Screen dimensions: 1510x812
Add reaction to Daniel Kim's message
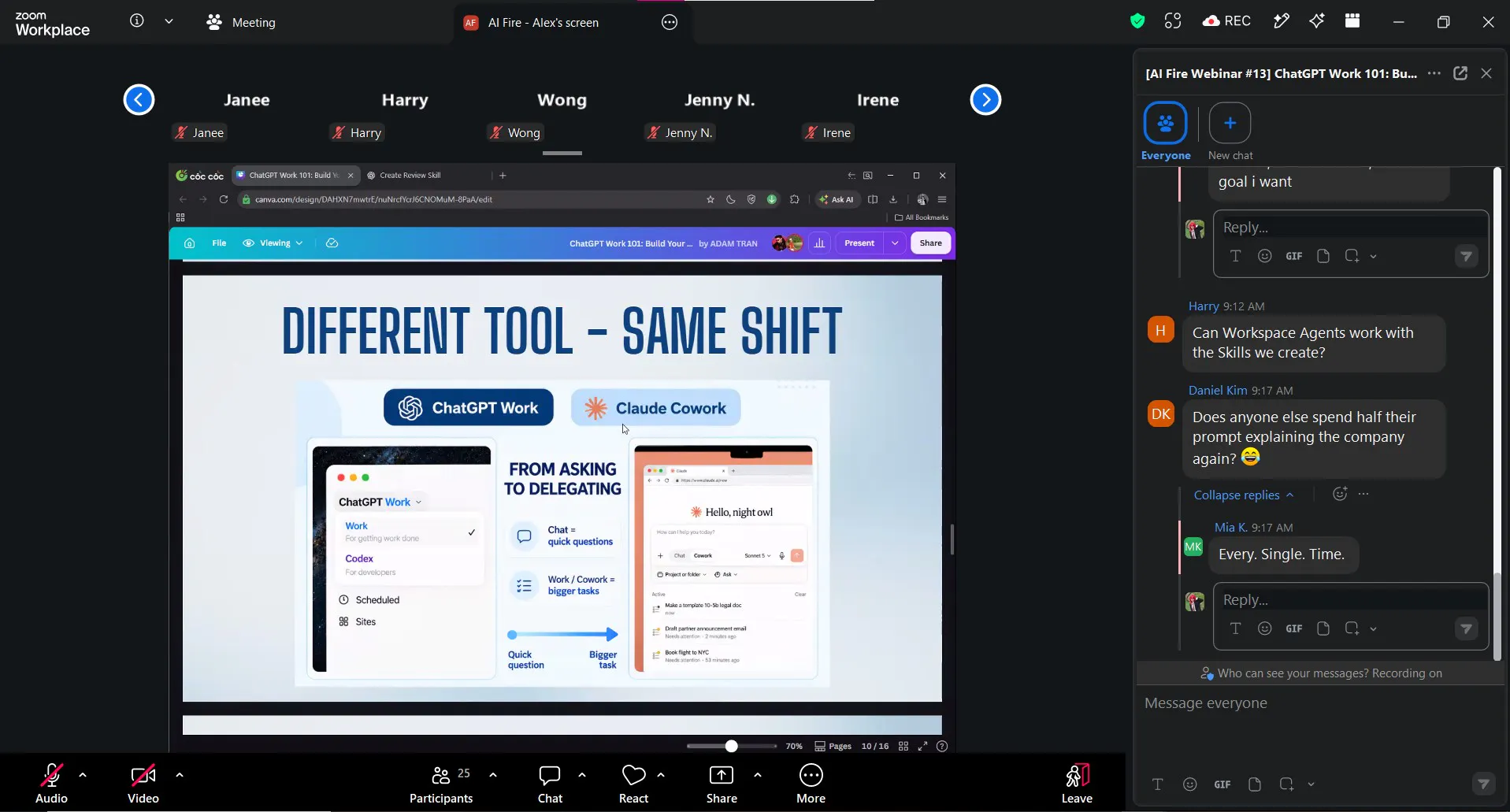(1340, 494)
